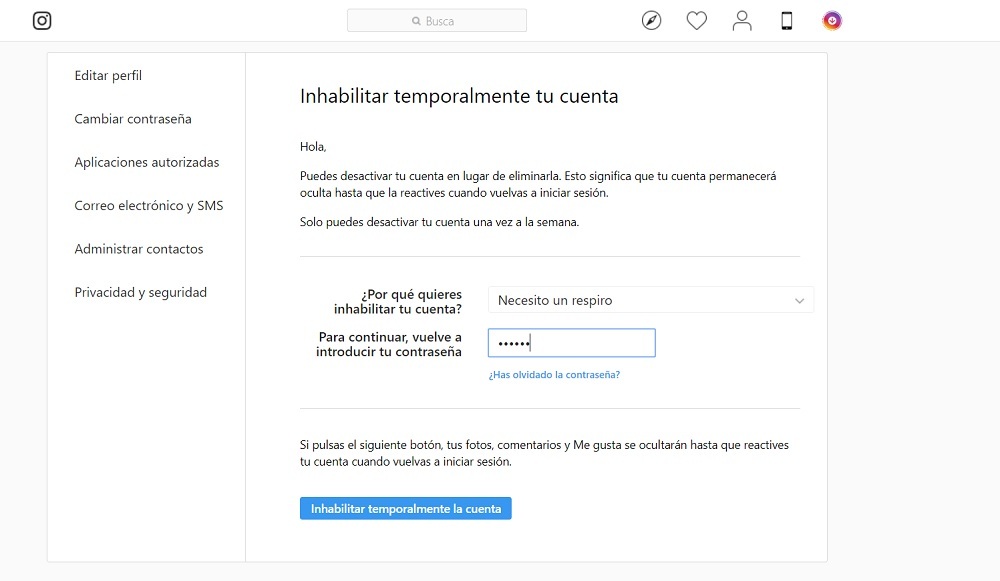Go to the profile person icon
The width and height of the screenshot is (1000, 581).
[x=742, y=20]
